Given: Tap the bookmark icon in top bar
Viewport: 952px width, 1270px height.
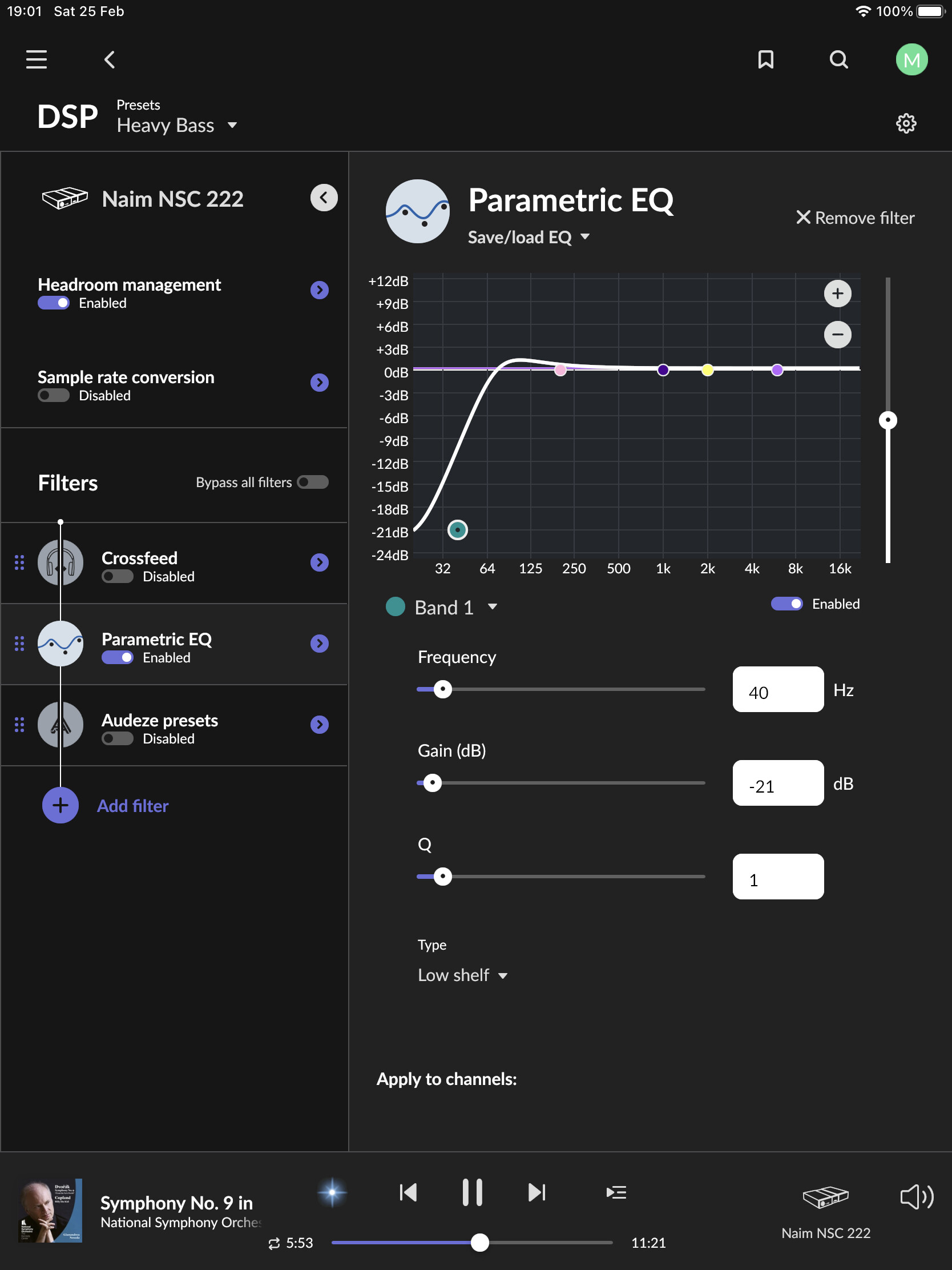Looking at the screenshot, I should coord(765,59).
